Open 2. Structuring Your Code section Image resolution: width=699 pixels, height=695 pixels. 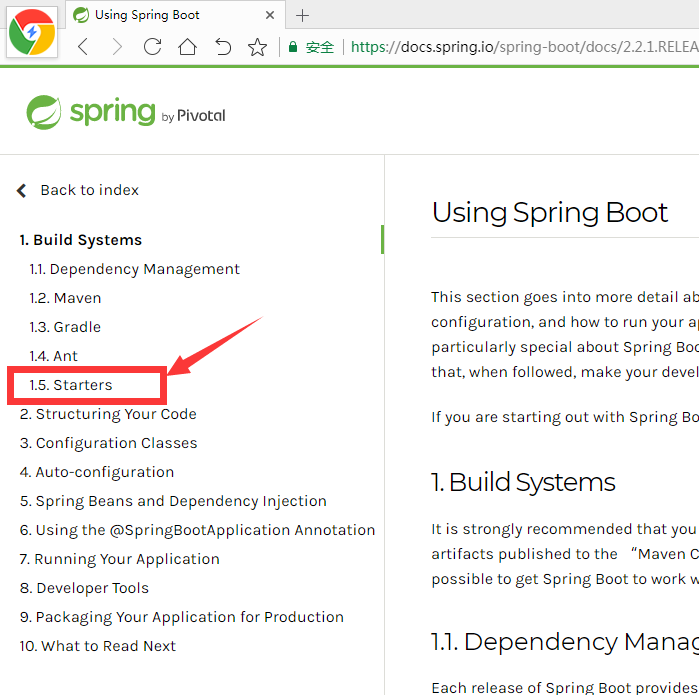click(108, 414)
